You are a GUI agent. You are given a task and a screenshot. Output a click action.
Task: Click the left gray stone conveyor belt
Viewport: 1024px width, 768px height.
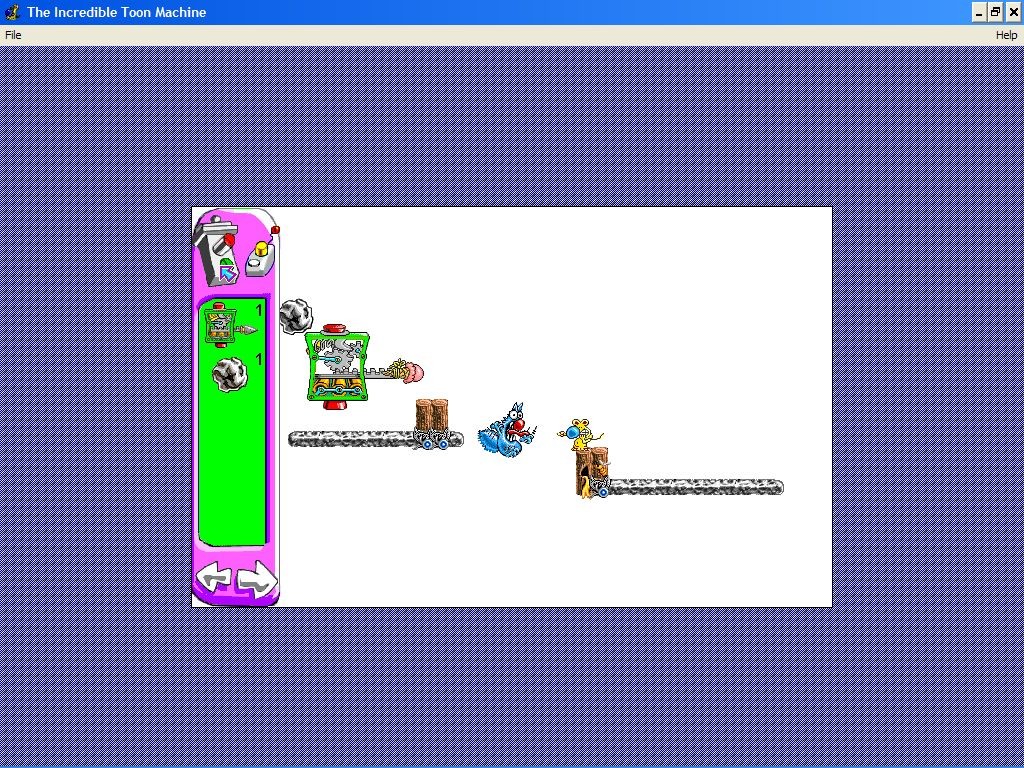376,439
